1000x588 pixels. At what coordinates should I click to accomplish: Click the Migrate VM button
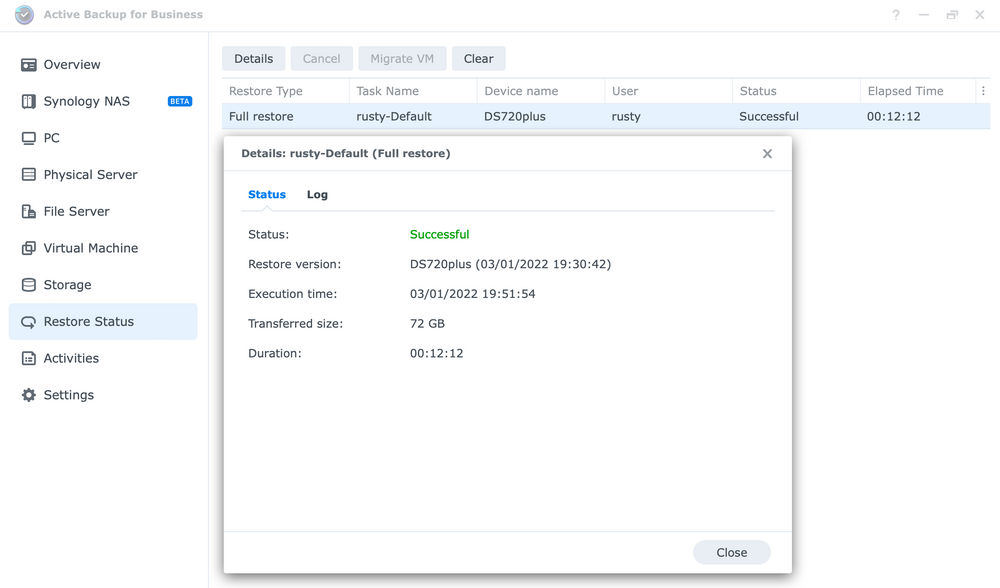pyautogui.click(x=402, y=59)
